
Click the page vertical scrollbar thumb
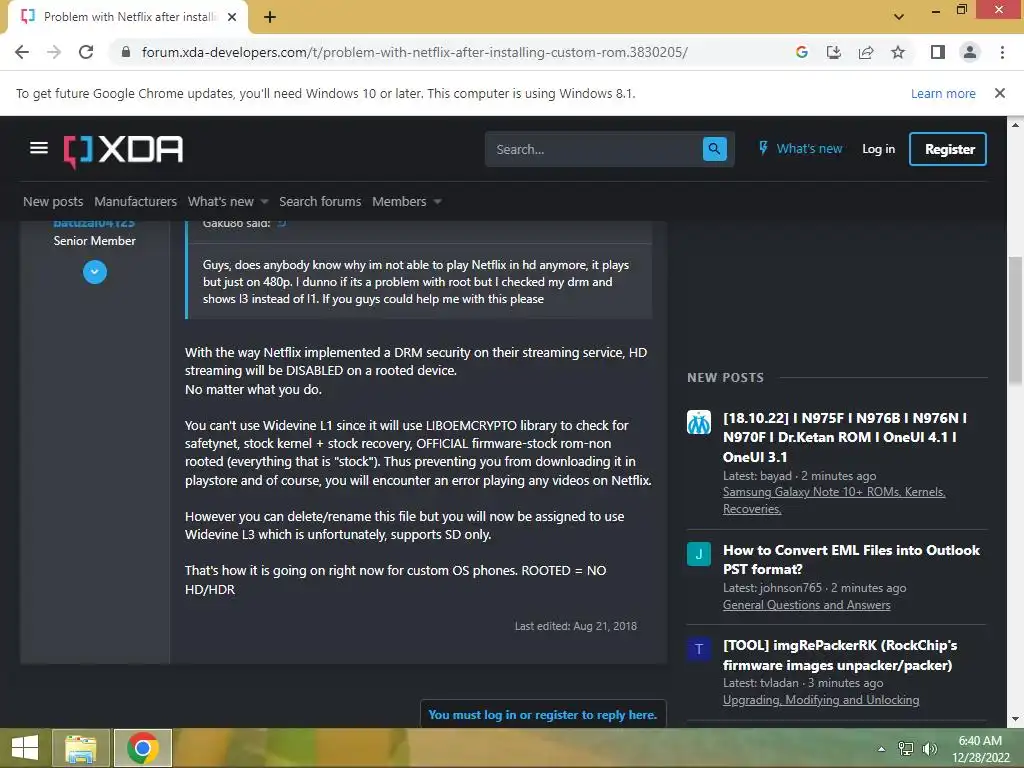(x=1015, y=320)
